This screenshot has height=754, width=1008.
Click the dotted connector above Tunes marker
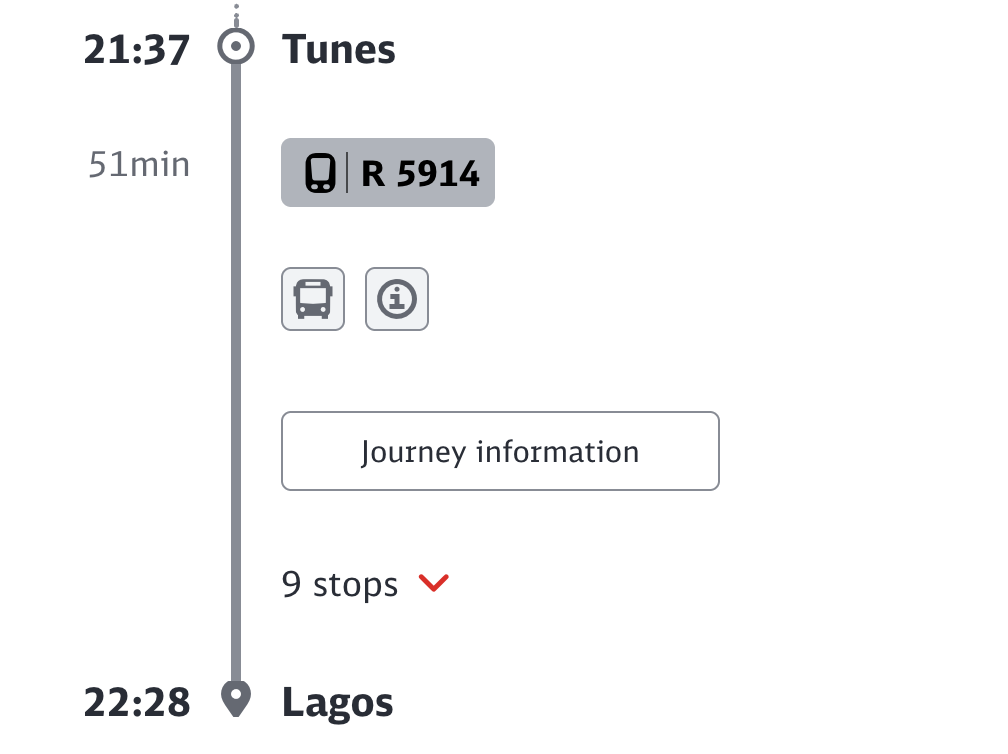(x=236, y=15)
